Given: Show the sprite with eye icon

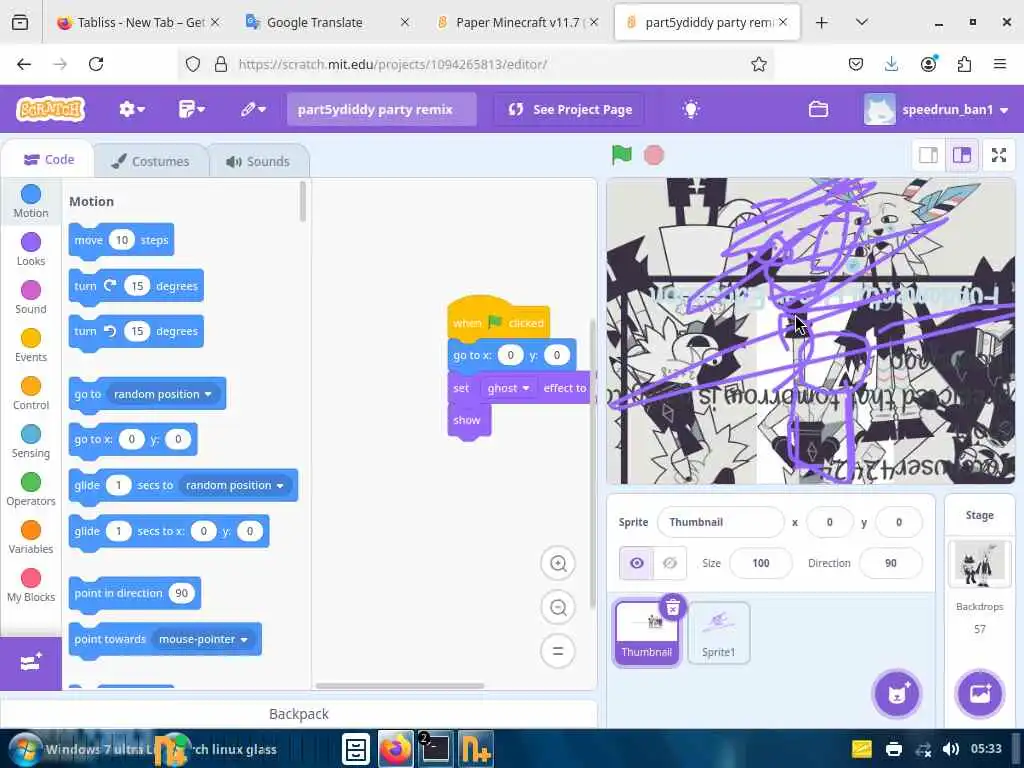Looking at the screenshot, I should 636,563.
